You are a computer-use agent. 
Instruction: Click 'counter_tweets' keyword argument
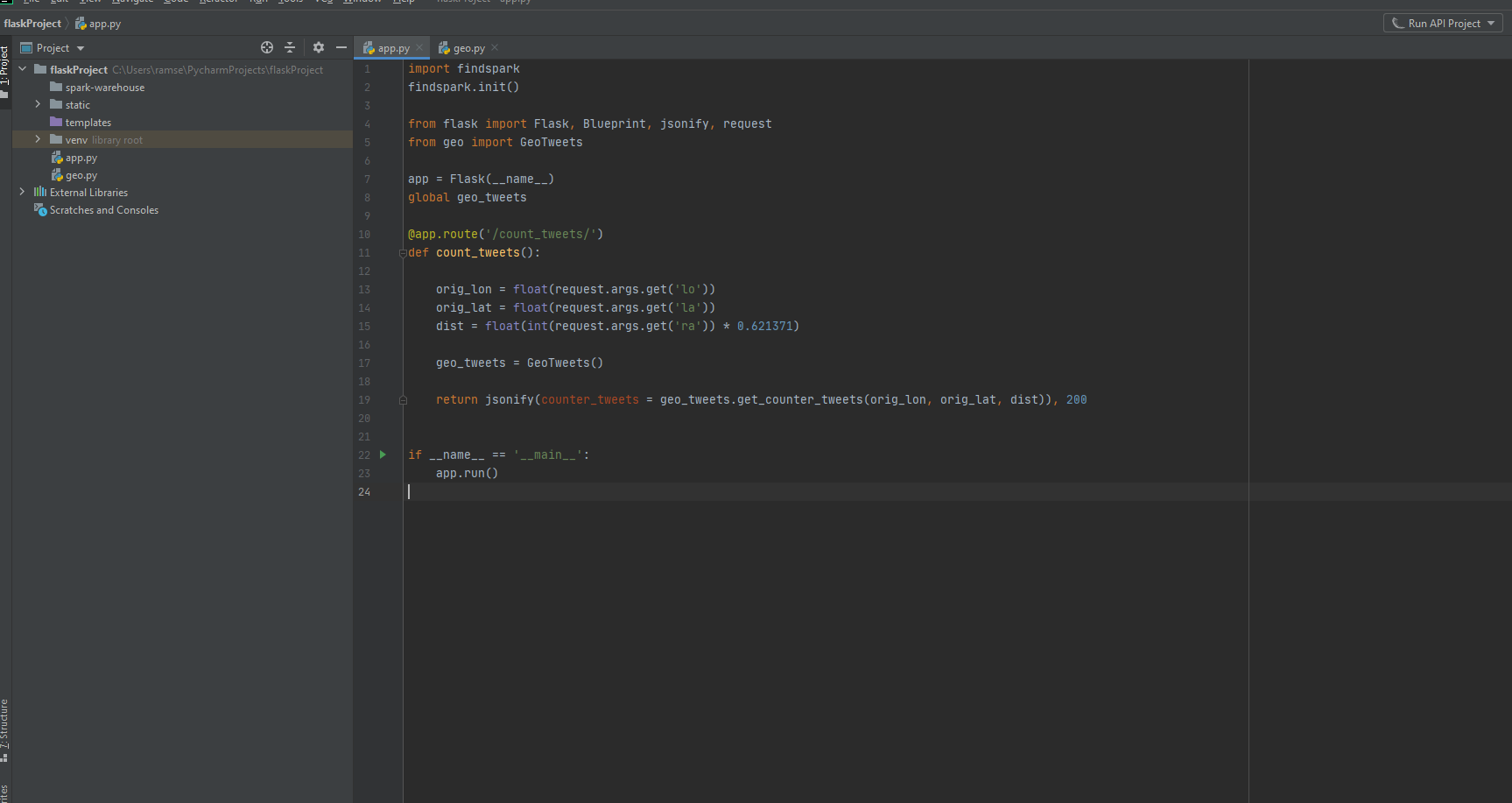[x=590, y=400]
